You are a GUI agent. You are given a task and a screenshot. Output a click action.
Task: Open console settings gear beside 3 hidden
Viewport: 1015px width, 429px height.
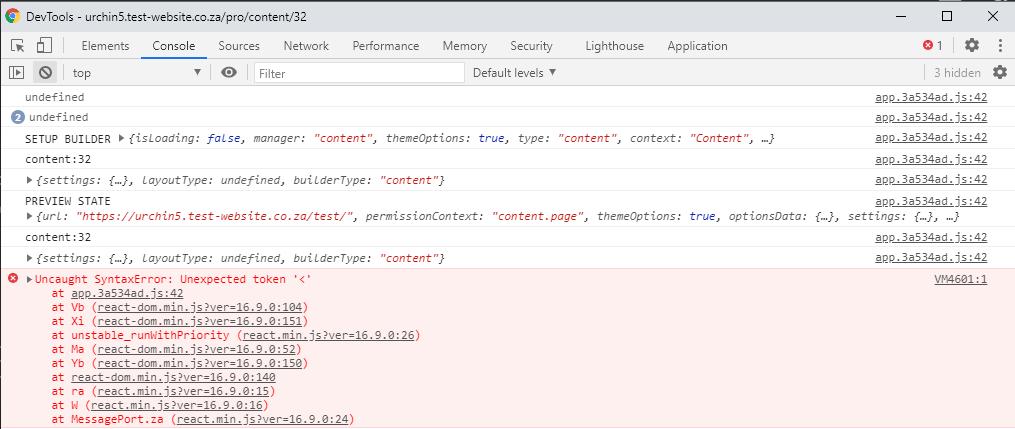pos(999,73)
